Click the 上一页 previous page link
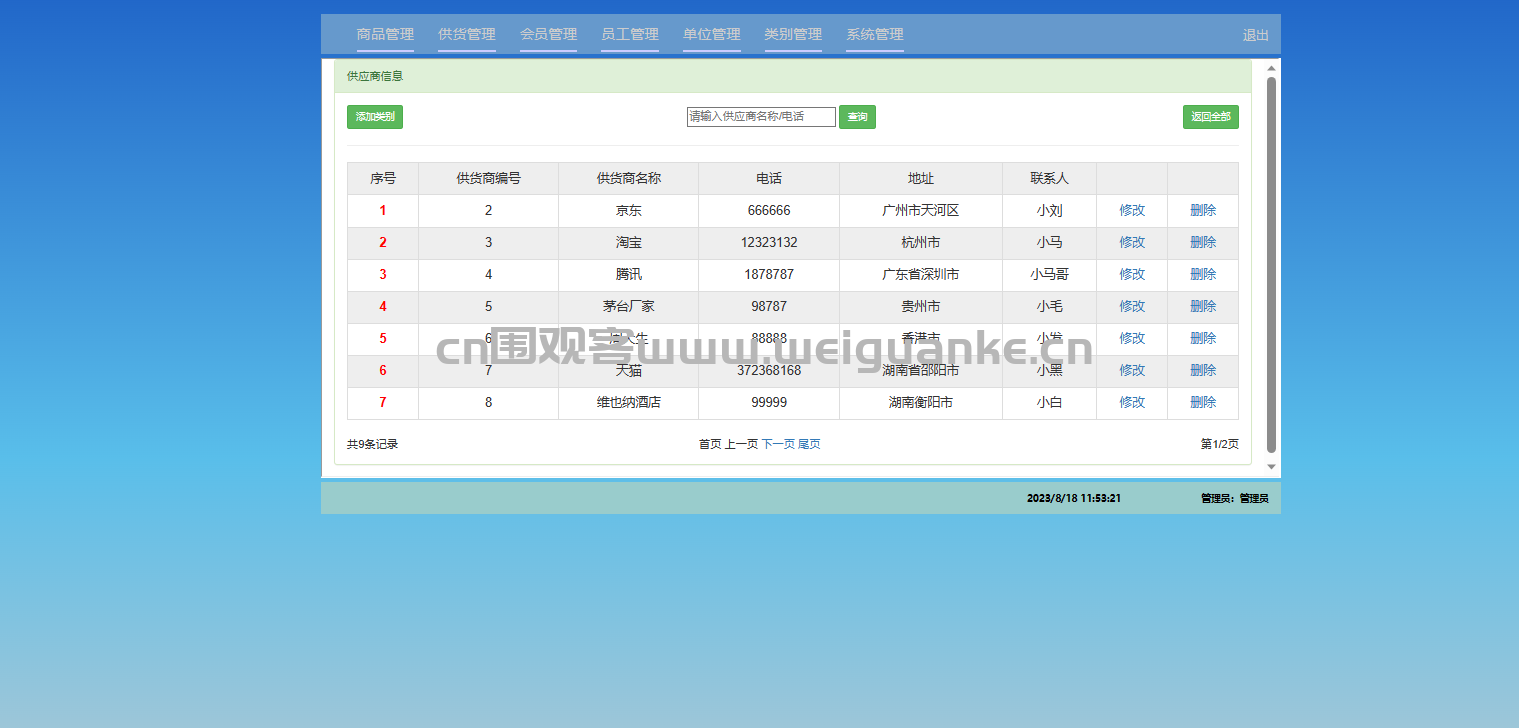 (x=741, y=444)
